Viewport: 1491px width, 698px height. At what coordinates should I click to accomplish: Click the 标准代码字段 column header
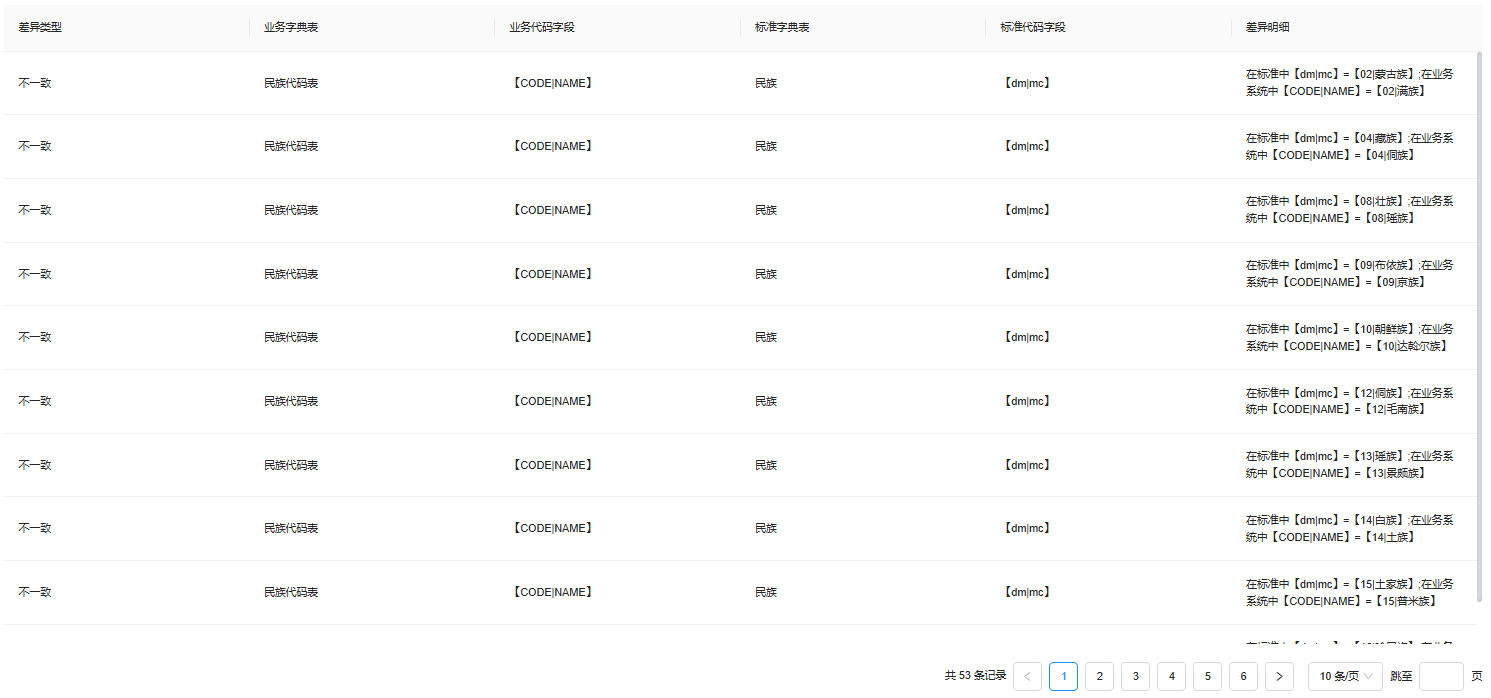[1033, 27]
